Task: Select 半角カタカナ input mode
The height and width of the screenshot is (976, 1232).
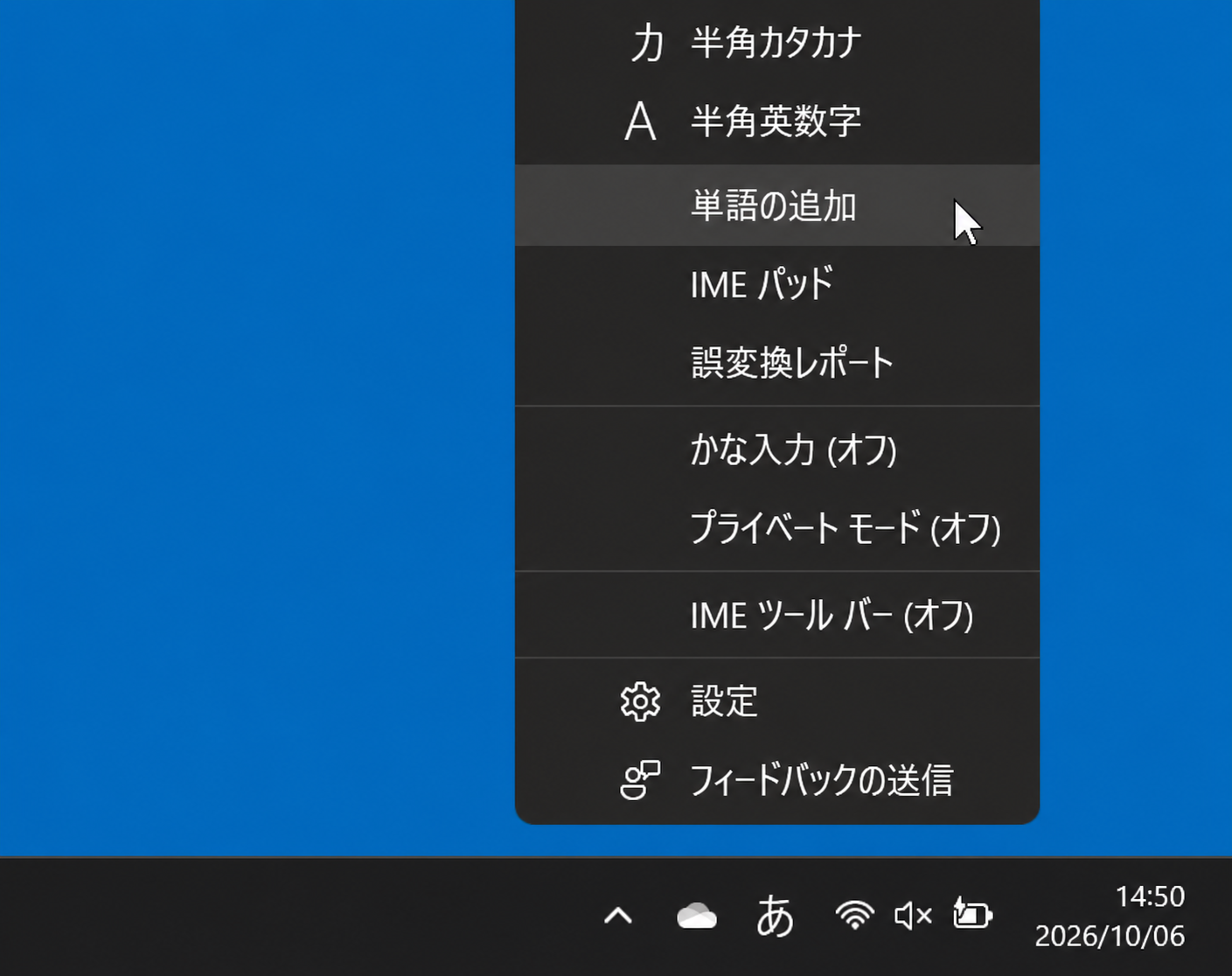Action: point(777,42)
